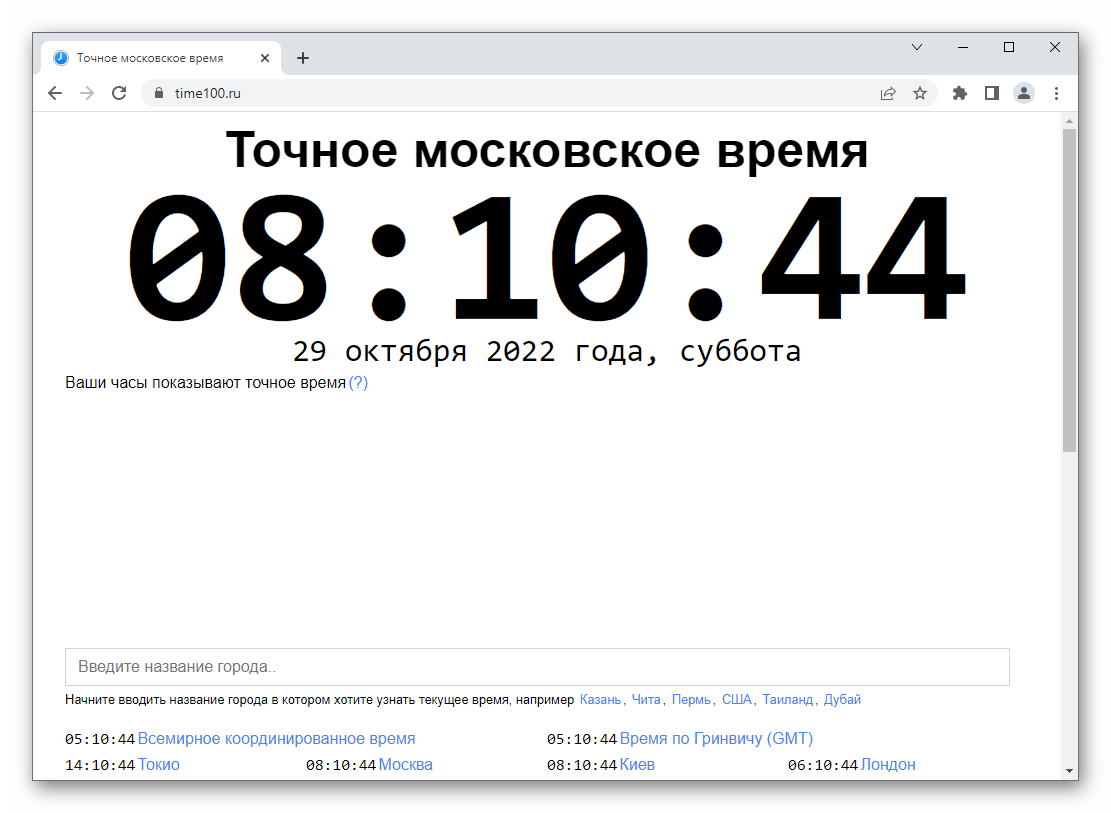Screen dimensions: 1111x813
Task: Click the scrollbar down arrow
Action: 1069,771
